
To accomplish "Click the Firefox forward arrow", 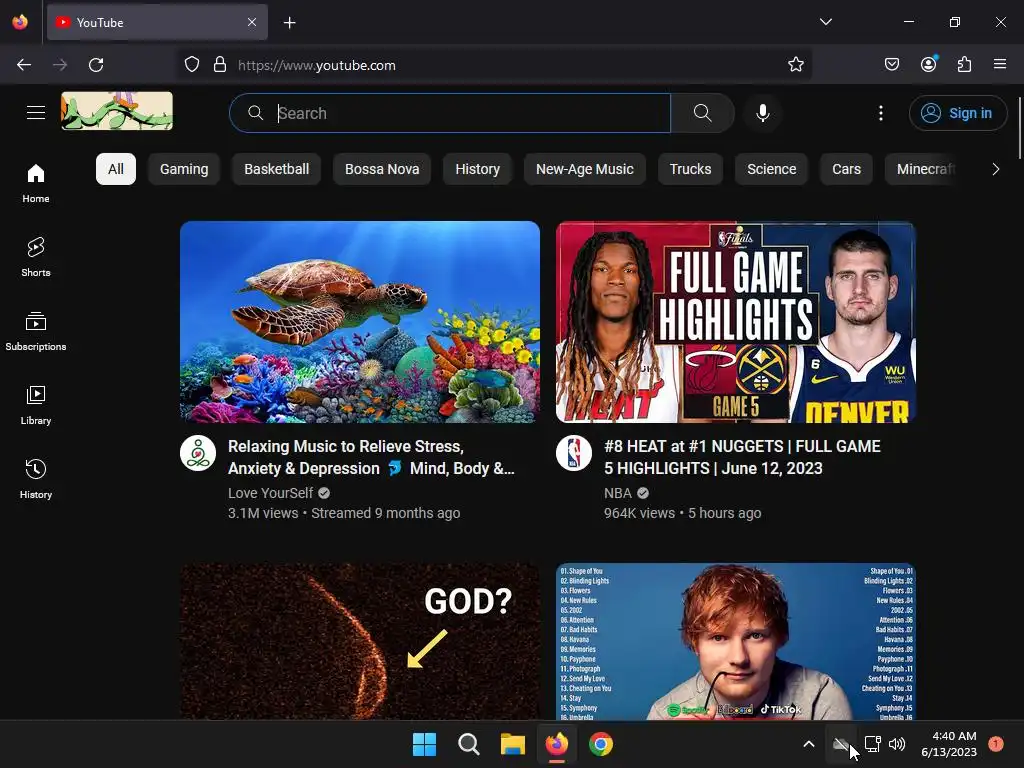I will click(60, 65).
